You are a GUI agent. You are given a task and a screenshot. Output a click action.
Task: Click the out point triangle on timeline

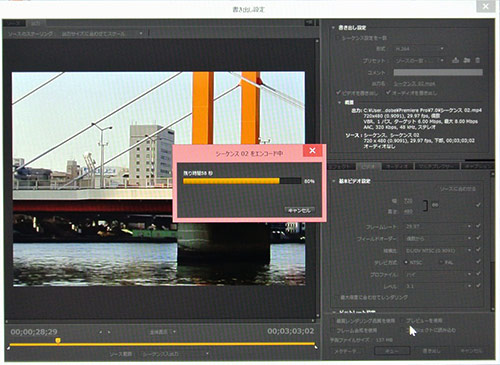click(x=316, y=347)
